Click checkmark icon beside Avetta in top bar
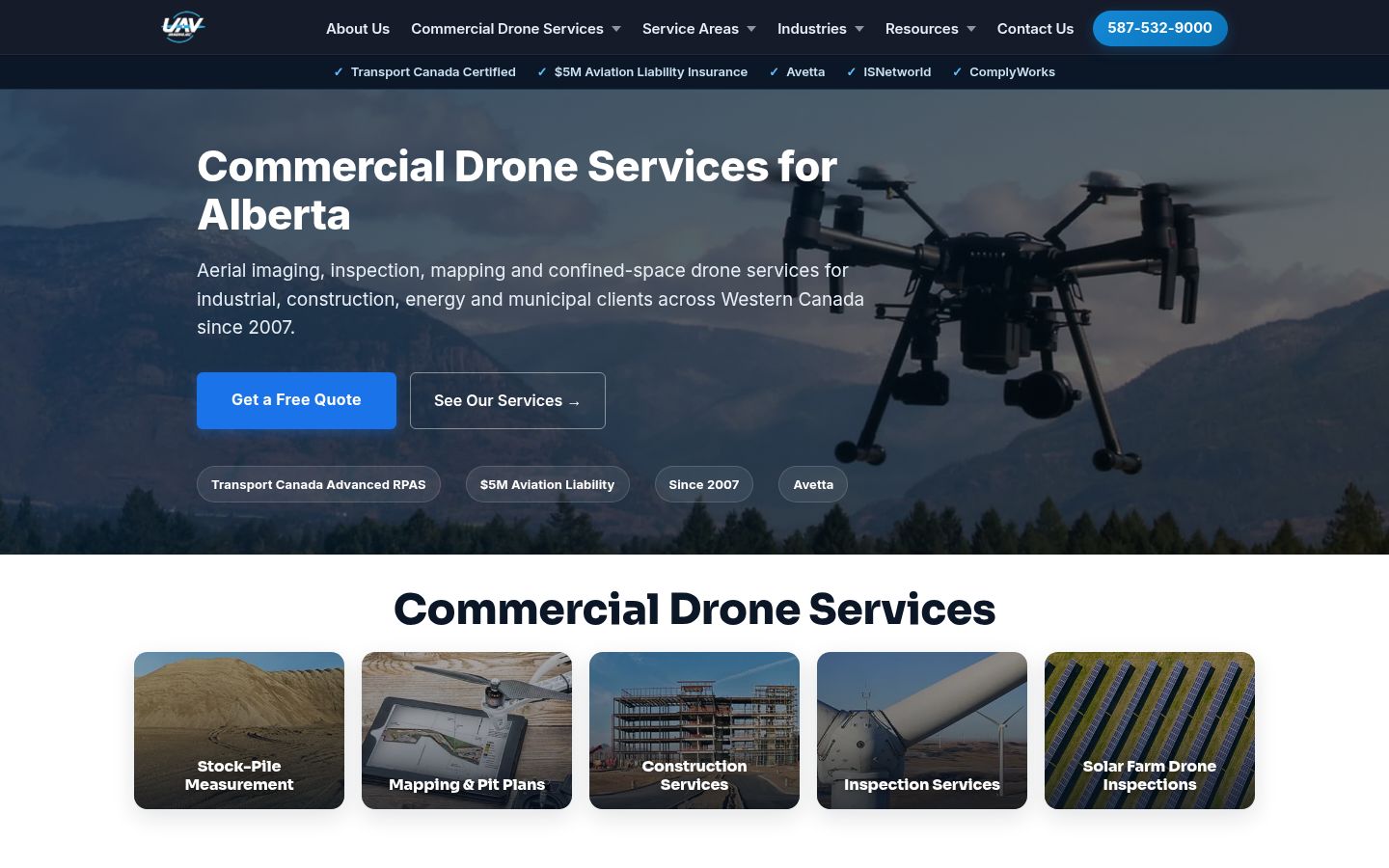This screenshot has height=868, width=1389. [774, 72]
